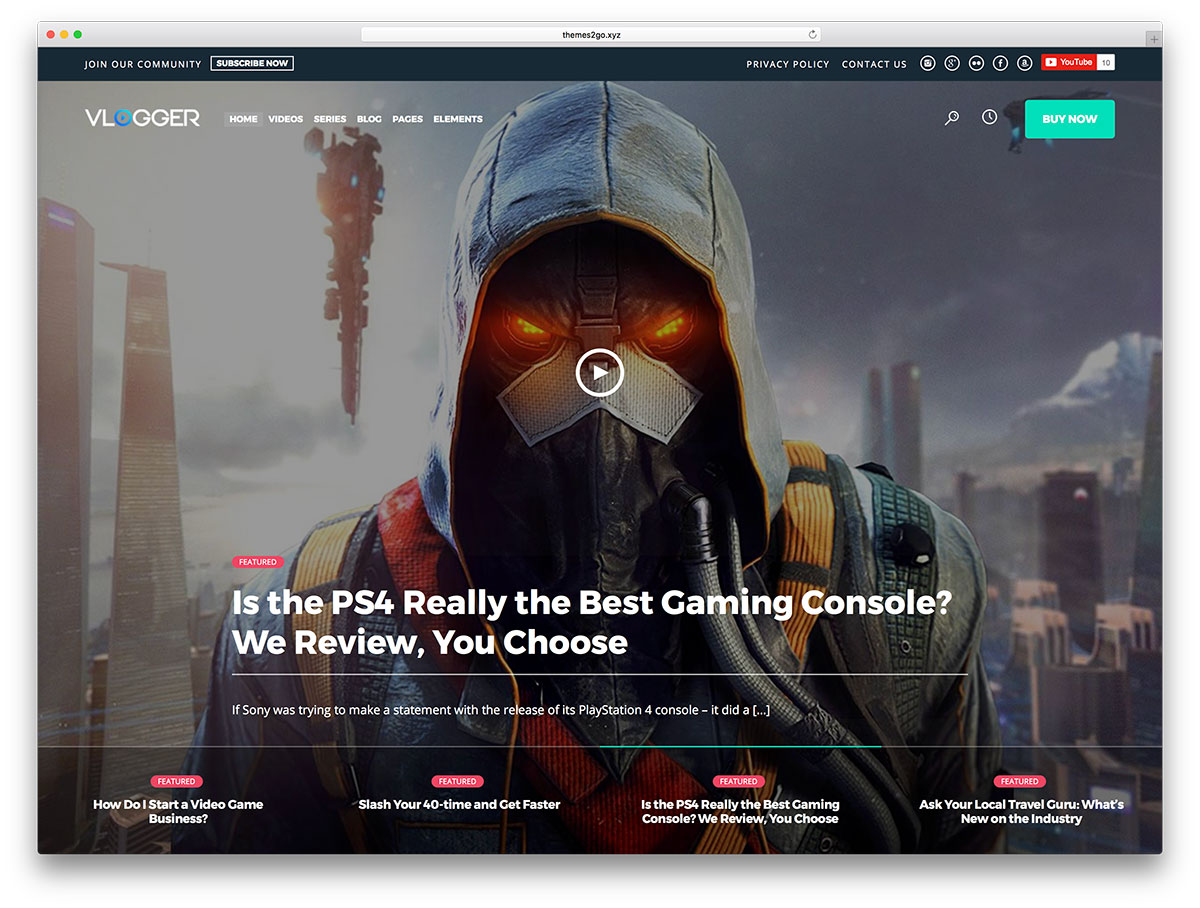This screenshot has width=1200, height=908.
Task: Open the search magnifier icon
Action: (952, 118)
